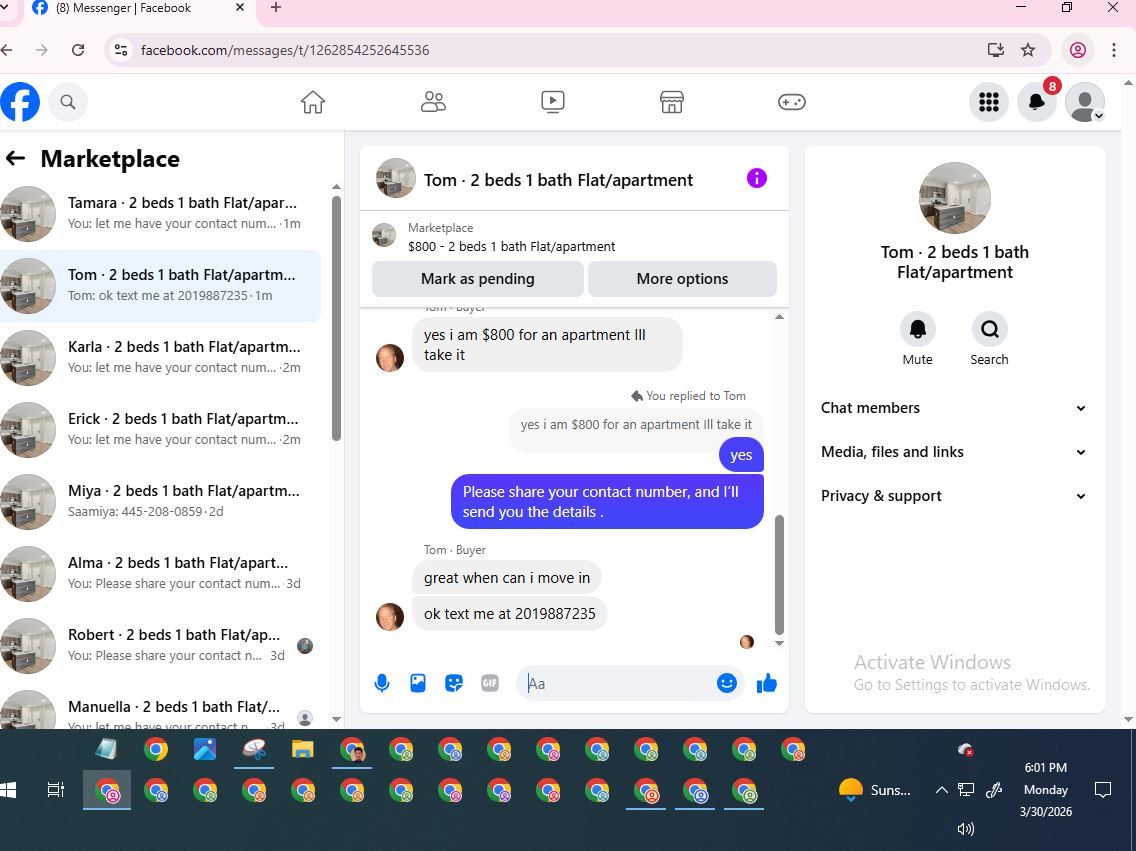
Task: Open the Windows Start button
Action: [x=9, y=790]
